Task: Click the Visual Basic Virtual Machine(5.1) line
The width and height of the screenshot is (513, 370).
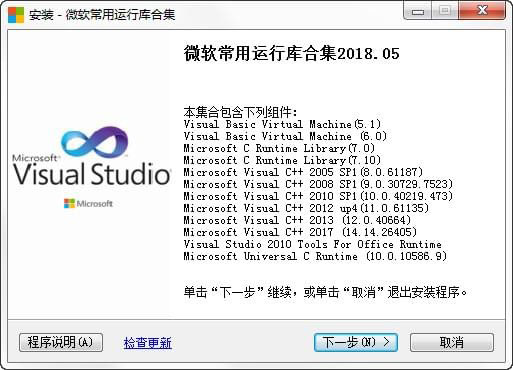Action: pos(282,124)
